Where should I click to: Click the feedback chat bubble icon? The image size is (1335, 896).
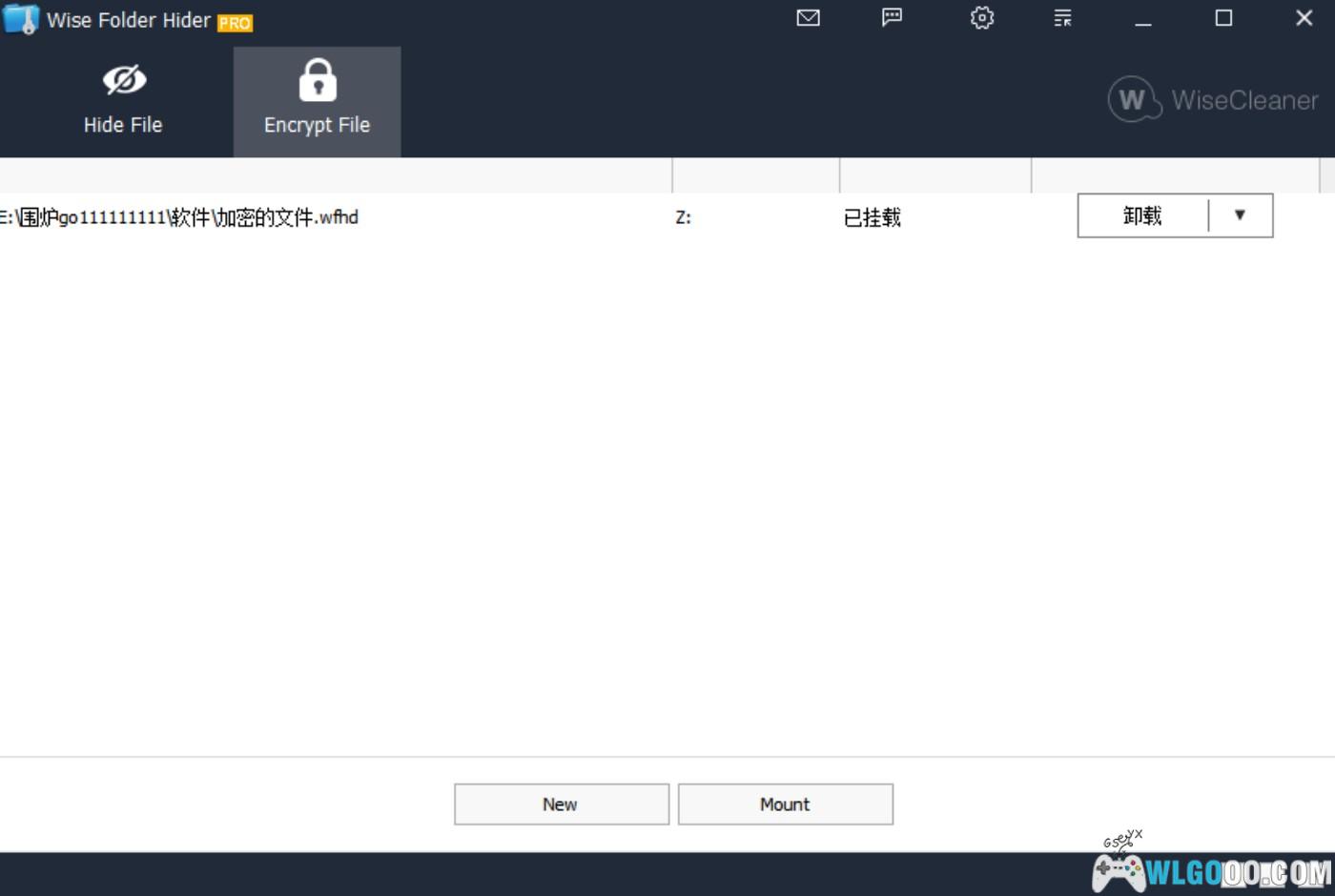892,18
